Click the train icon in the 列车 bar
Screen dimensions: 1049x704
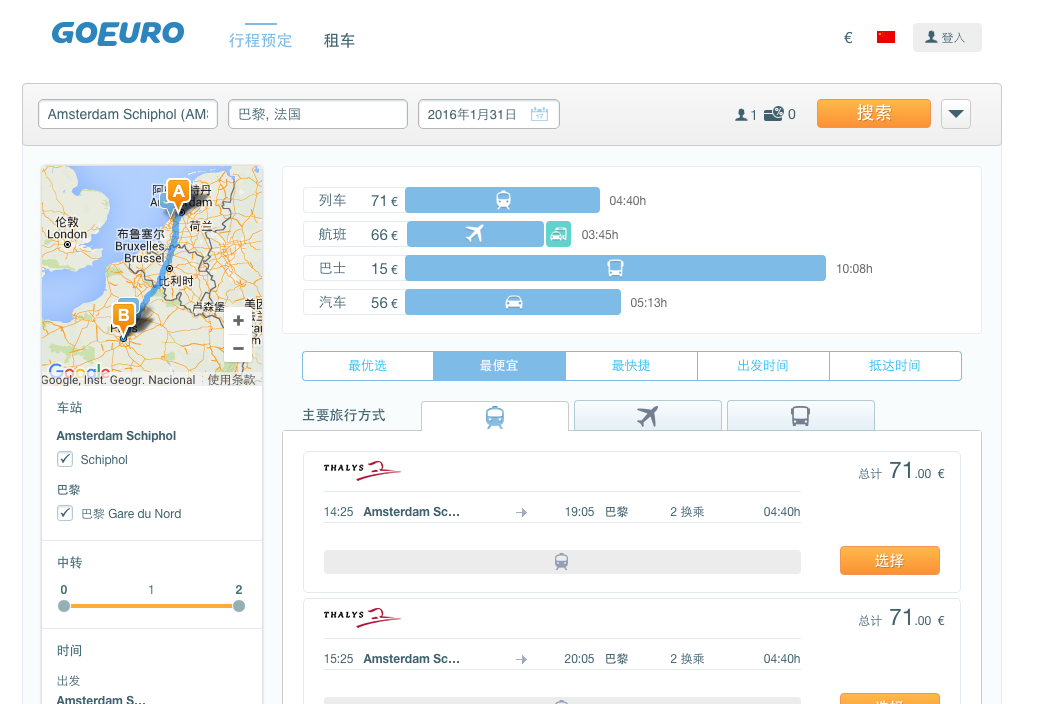[x=503, y=200]
